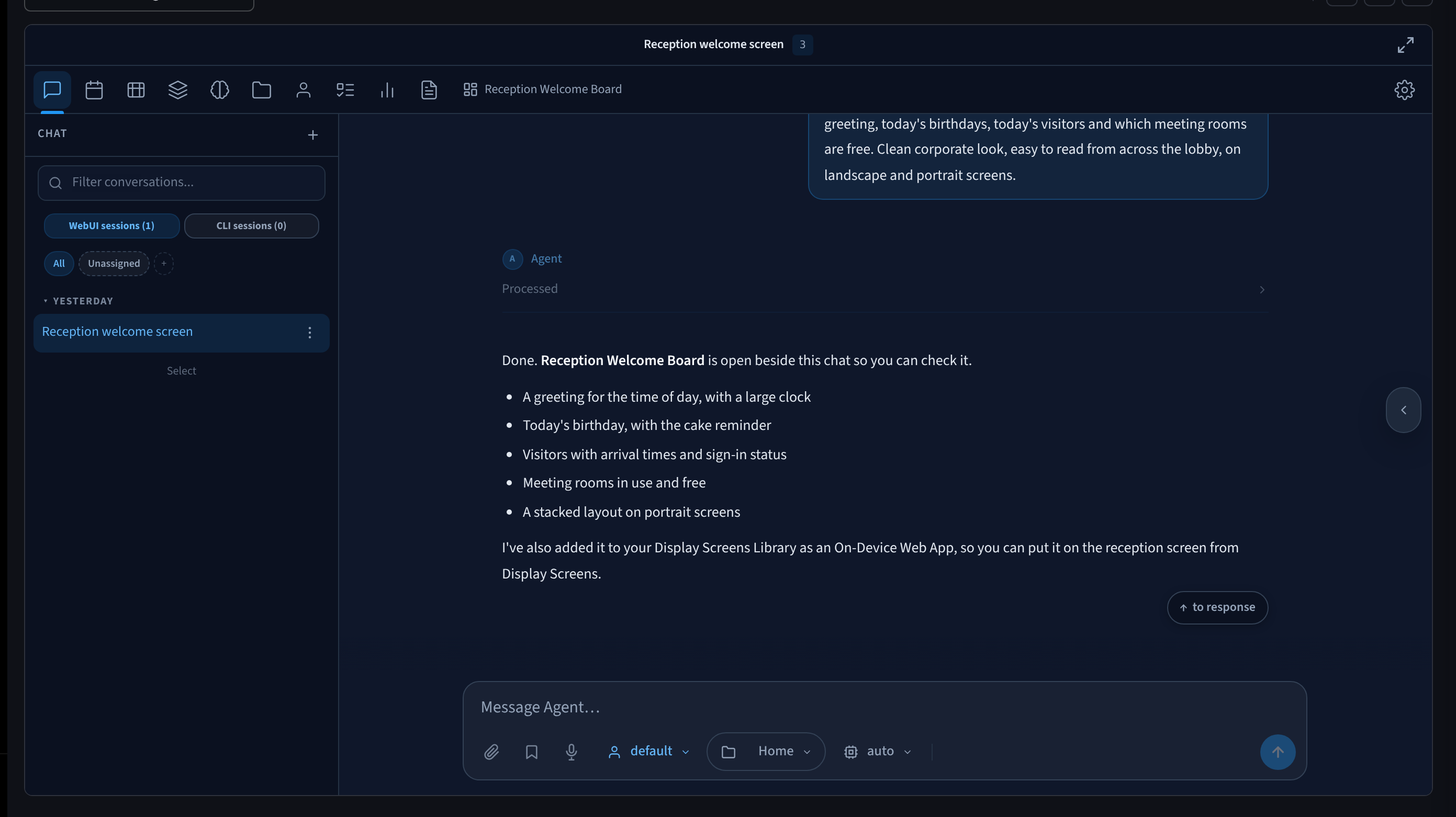The image size is (1456, 817).
Task: Collapse the YESTERDAY conversation group
Action: (x=78, y=301)
